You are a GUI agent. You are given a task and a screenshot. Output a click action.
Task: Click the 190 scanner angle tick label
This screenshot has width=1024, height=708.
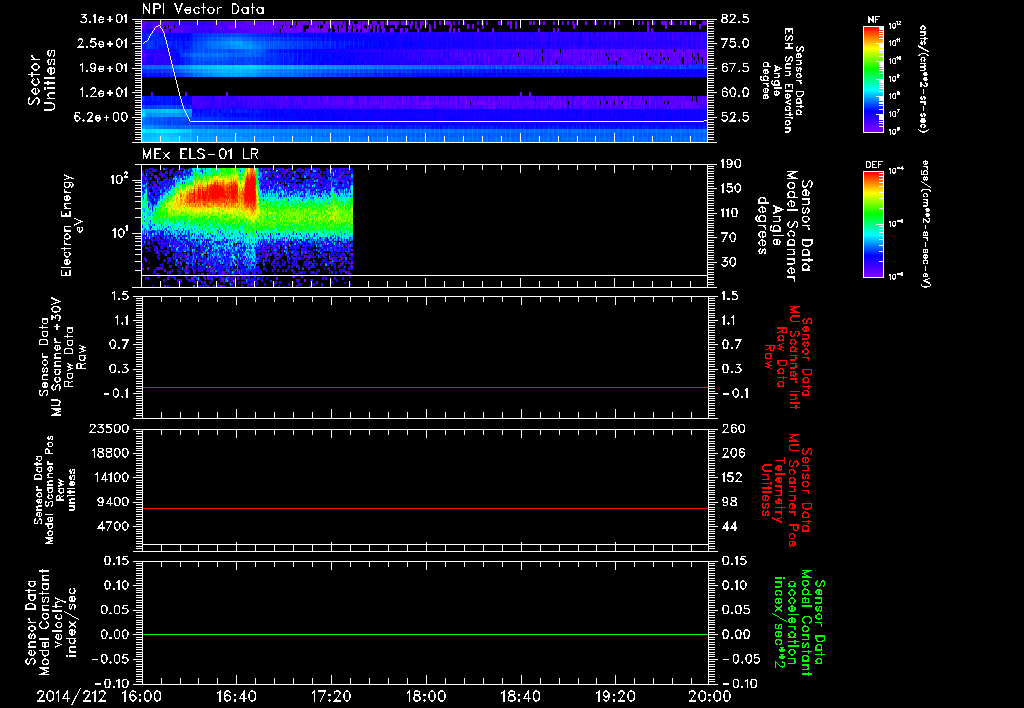[732, 164]
